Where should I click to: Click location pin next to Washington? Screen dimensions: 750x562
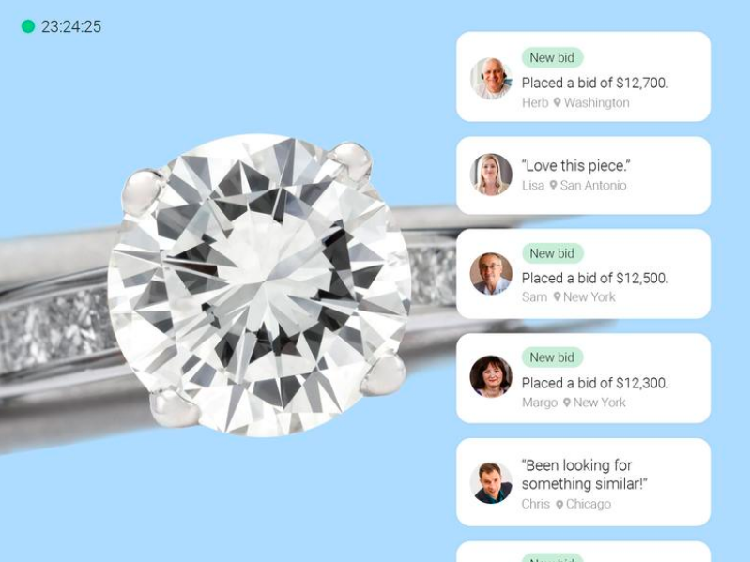[x=557, y=103]
